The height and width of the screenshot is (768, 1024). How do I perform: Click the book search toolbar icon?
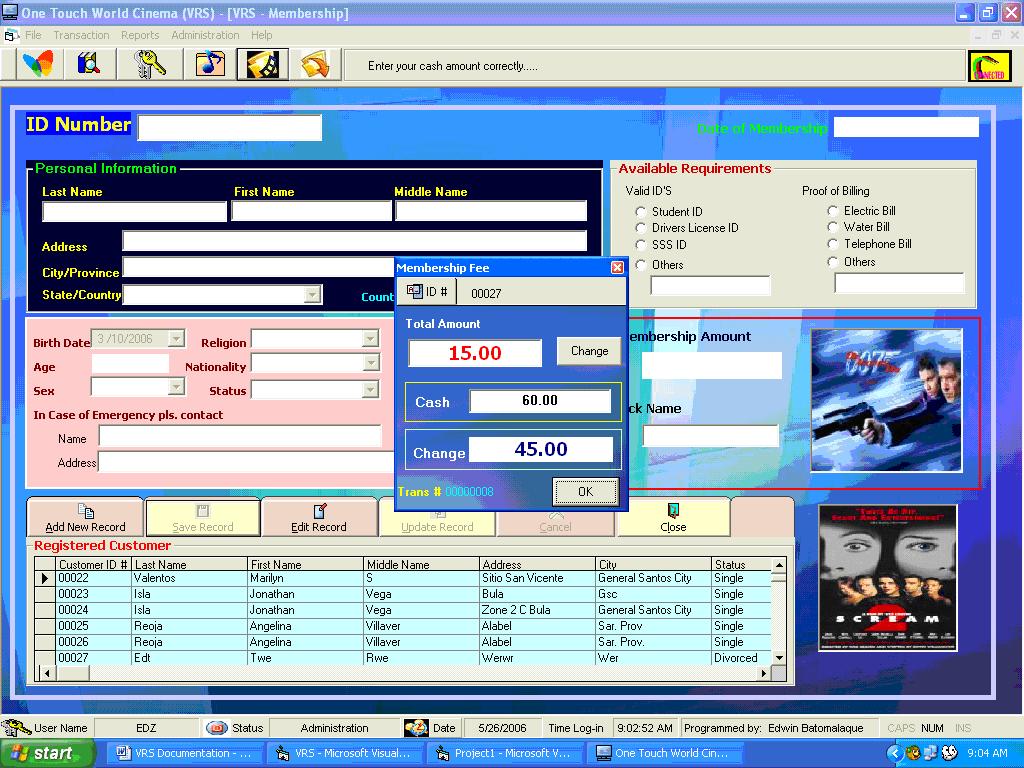[x=89, y=64]
